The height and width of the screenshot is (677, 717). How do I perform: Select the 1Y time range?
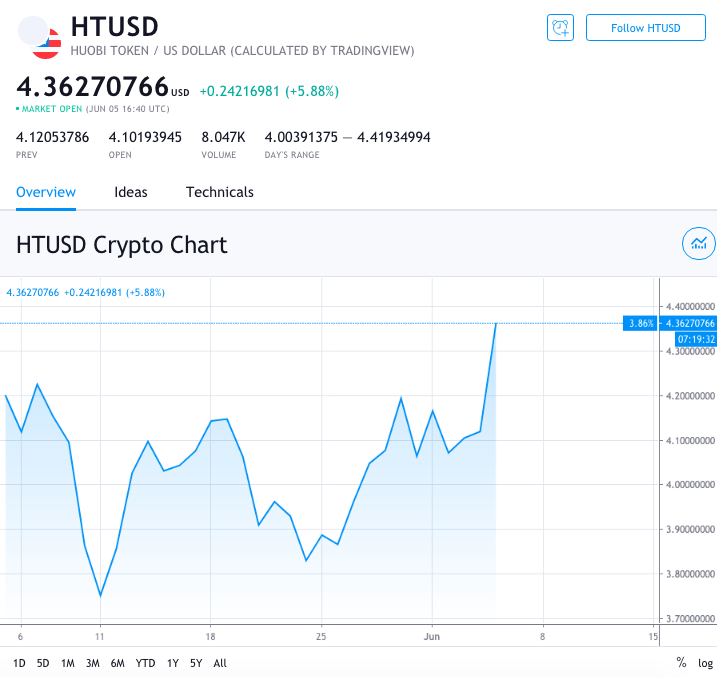point(173,663)
